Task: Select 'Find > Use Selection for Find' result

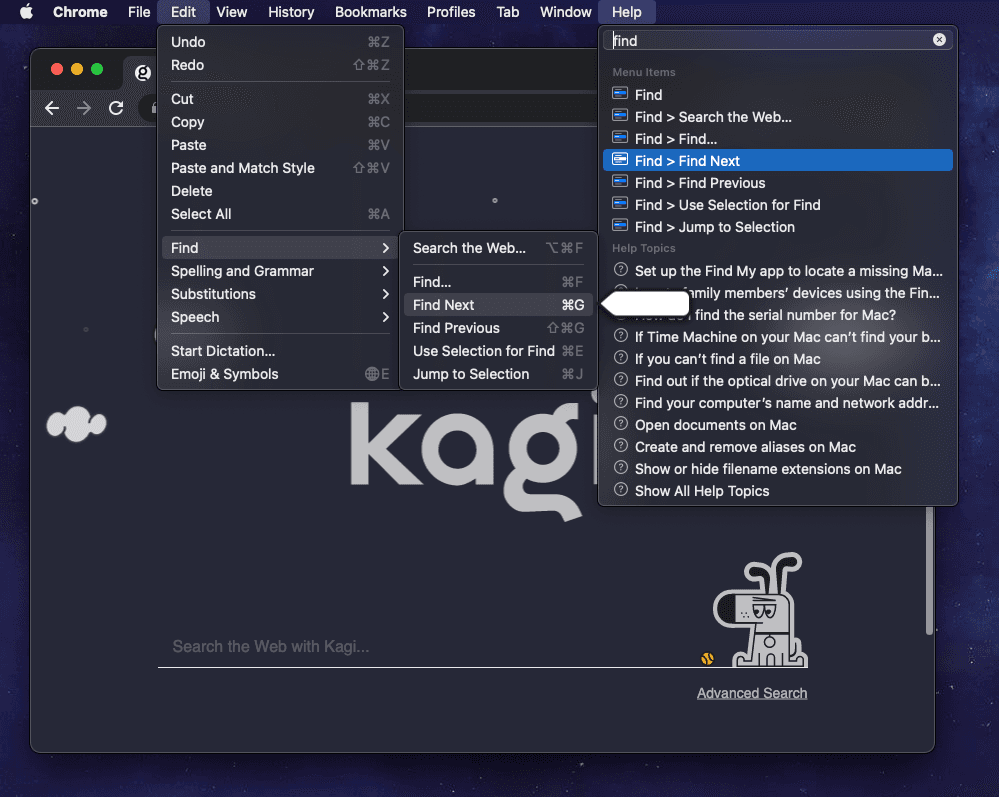Action: [778, 205]
